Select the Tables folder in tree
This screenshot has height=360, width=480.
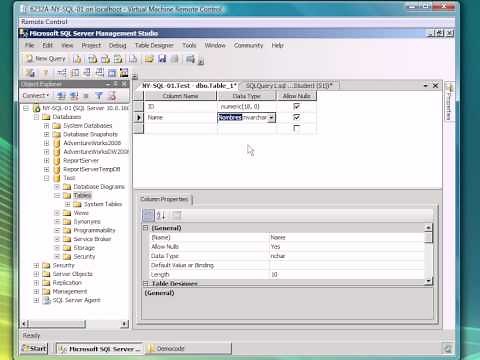point(83,195)
